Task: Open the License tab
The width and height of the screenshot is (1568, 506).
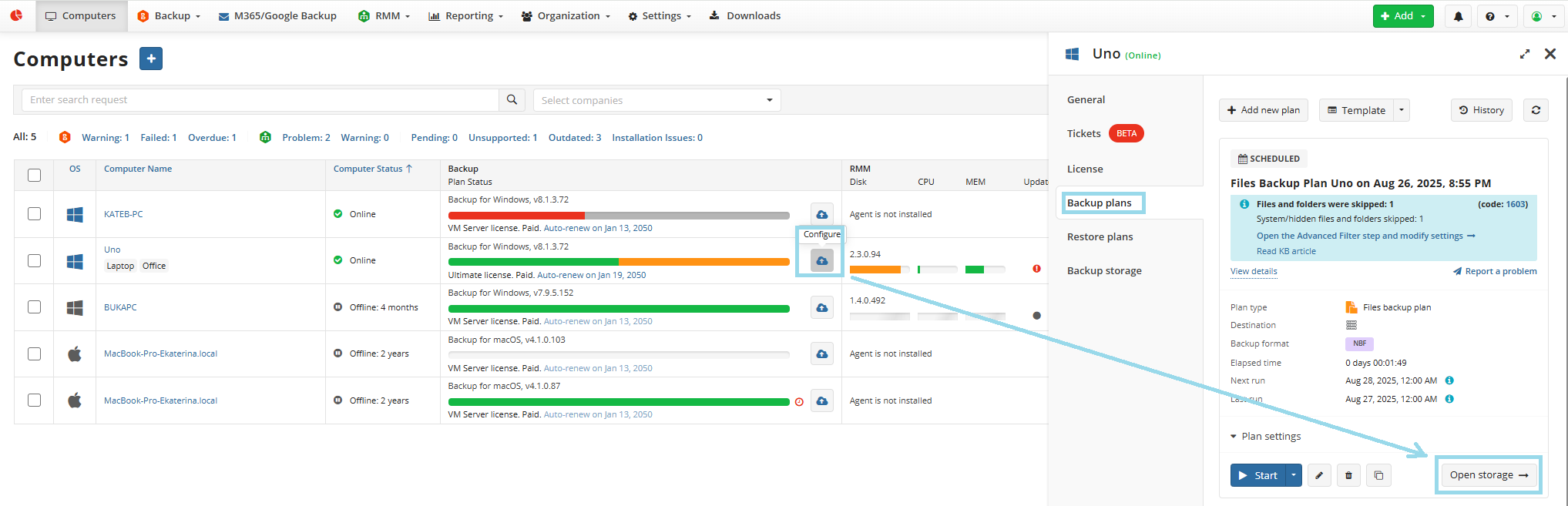Action: (1085, 169)
